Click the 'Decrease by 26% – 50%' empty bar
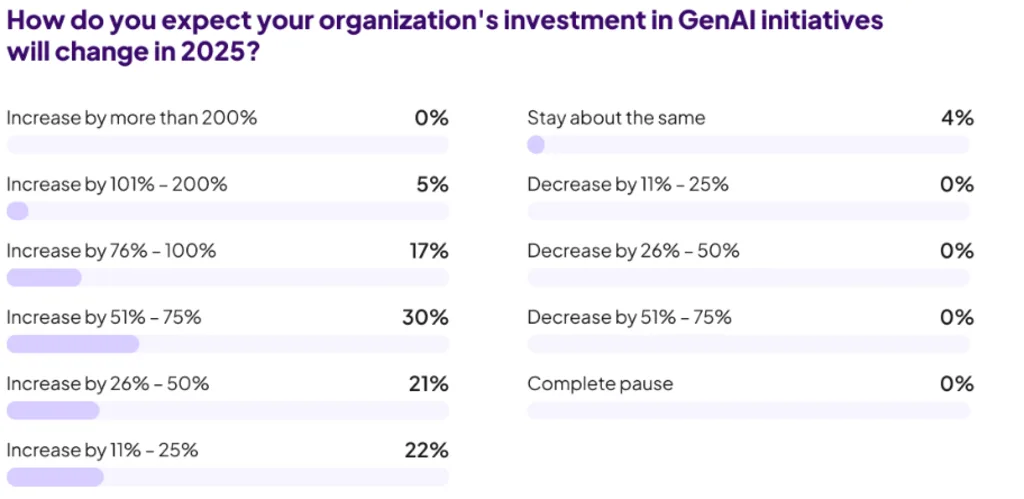This screenshot has width=1024, height=499. (748, 278)
